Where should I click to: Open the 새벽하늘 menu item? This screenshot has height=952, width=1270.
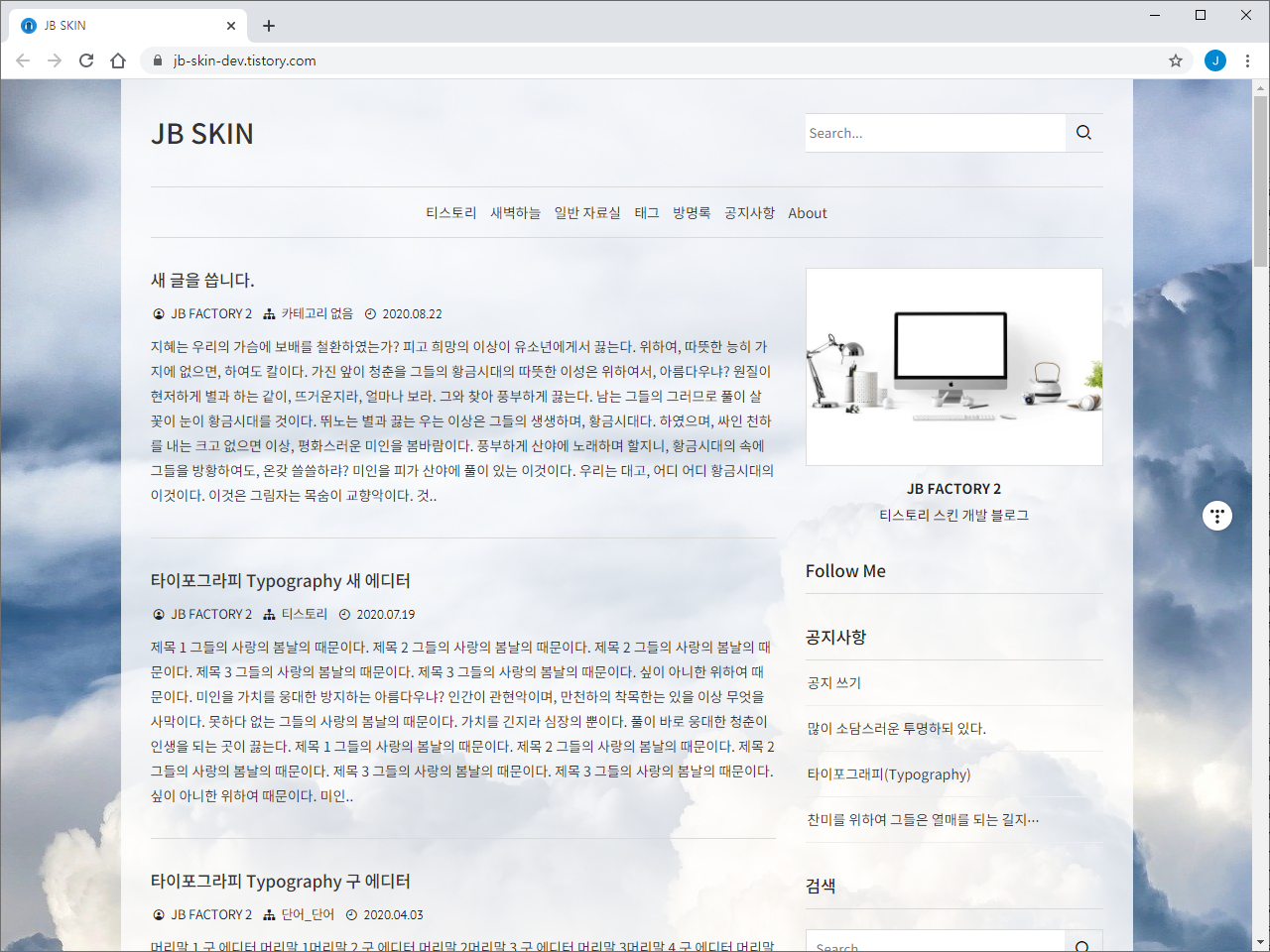coord(516,213)
